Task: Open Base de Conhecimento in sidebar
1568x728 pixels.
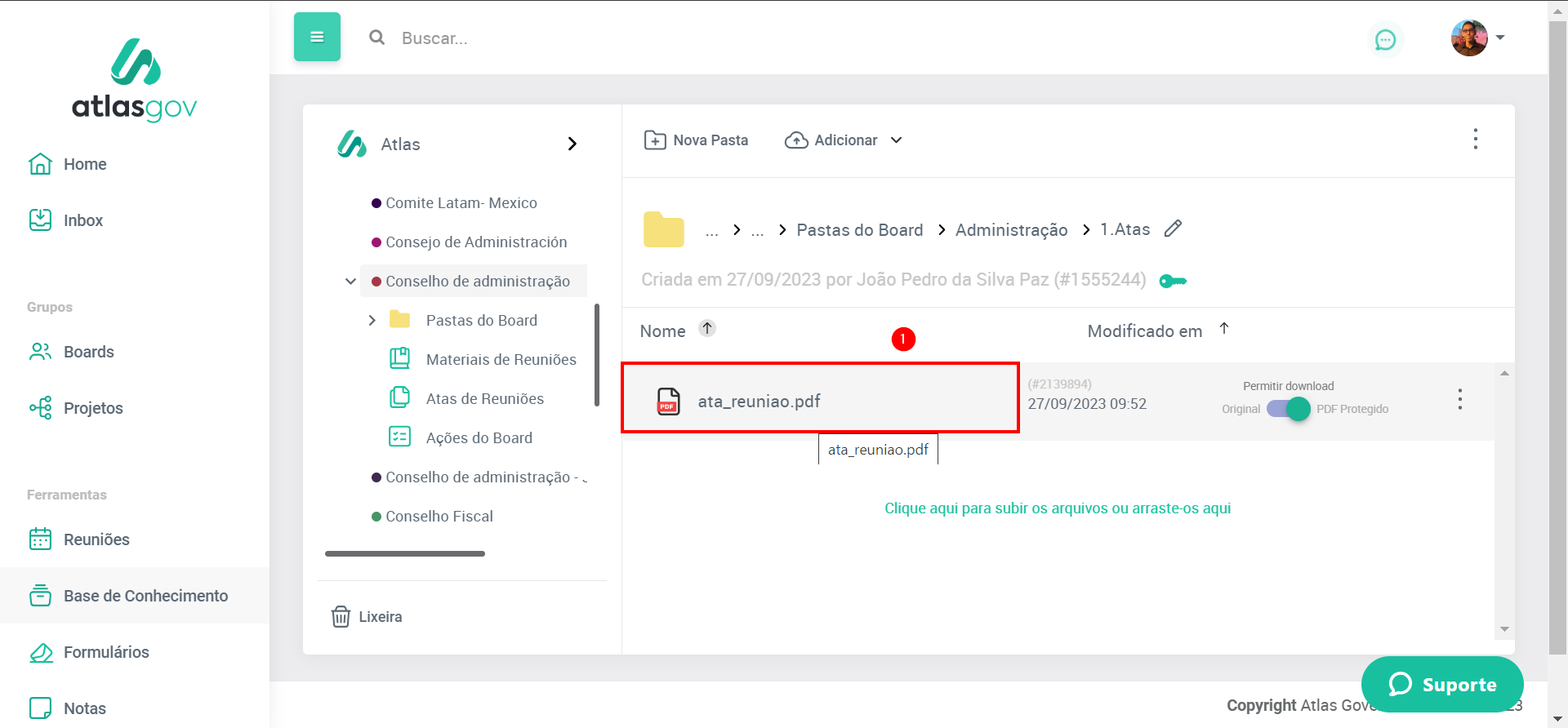Action: [145, 596]
